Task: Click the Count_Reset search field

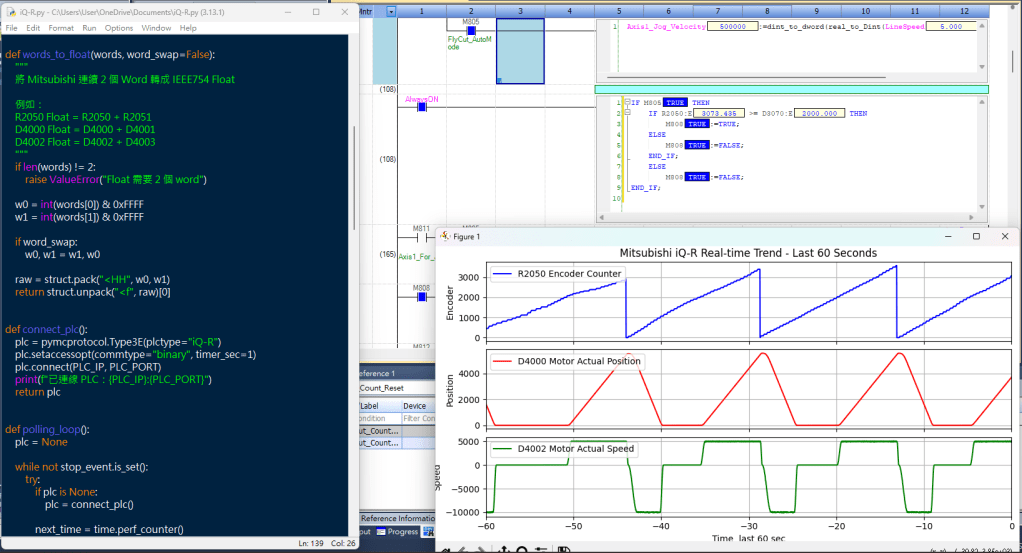Action: (x=397, y=388)
